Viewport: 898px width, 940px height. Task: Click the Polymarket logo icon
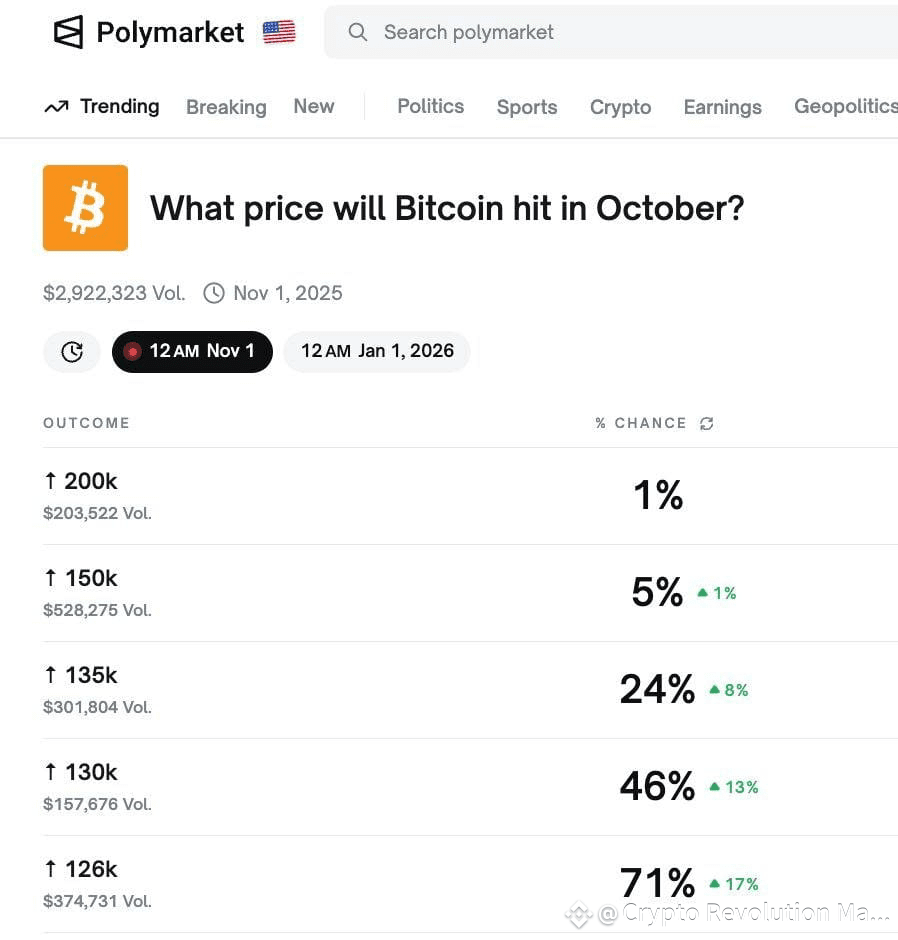point(67,31)
